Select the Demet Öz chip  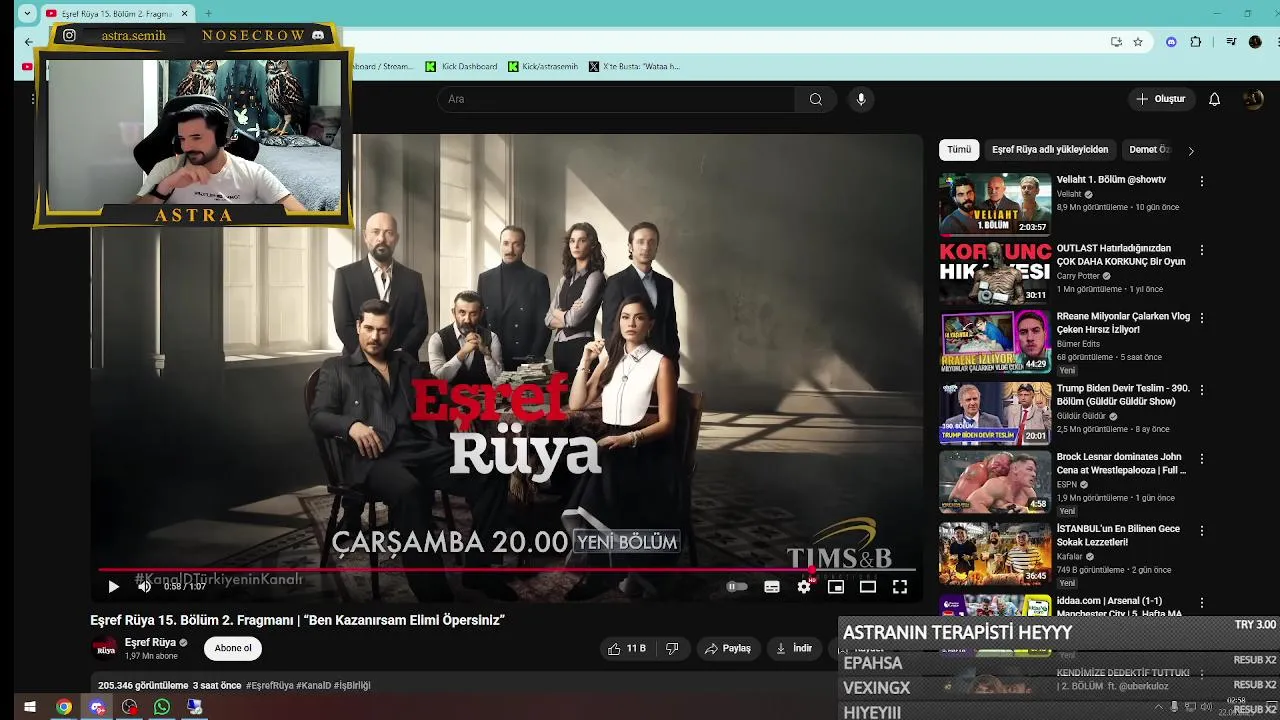click(1148, 150)
